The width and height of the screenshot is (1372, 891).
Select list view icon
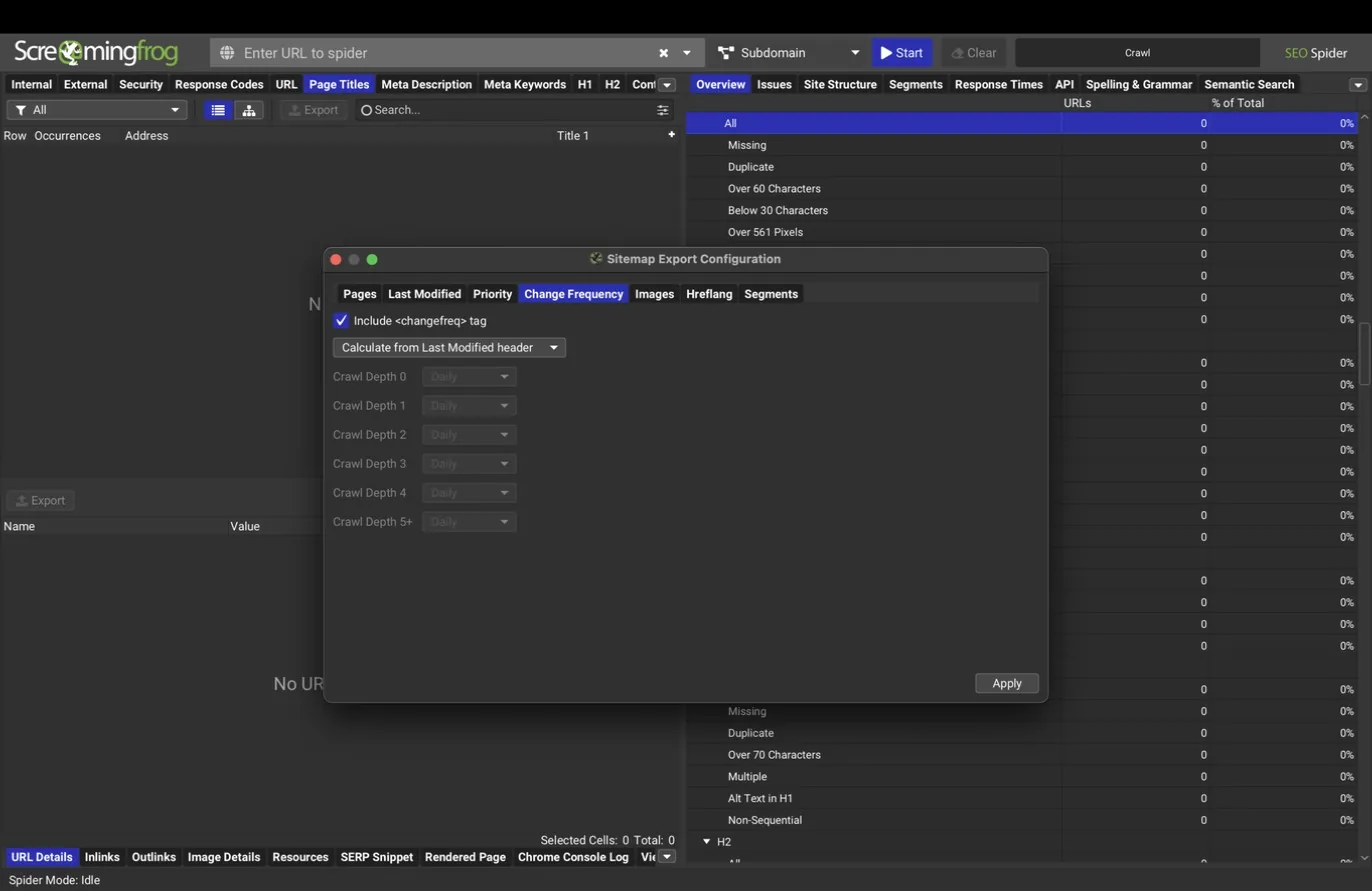pyautogui.click(x=218, y=110)
